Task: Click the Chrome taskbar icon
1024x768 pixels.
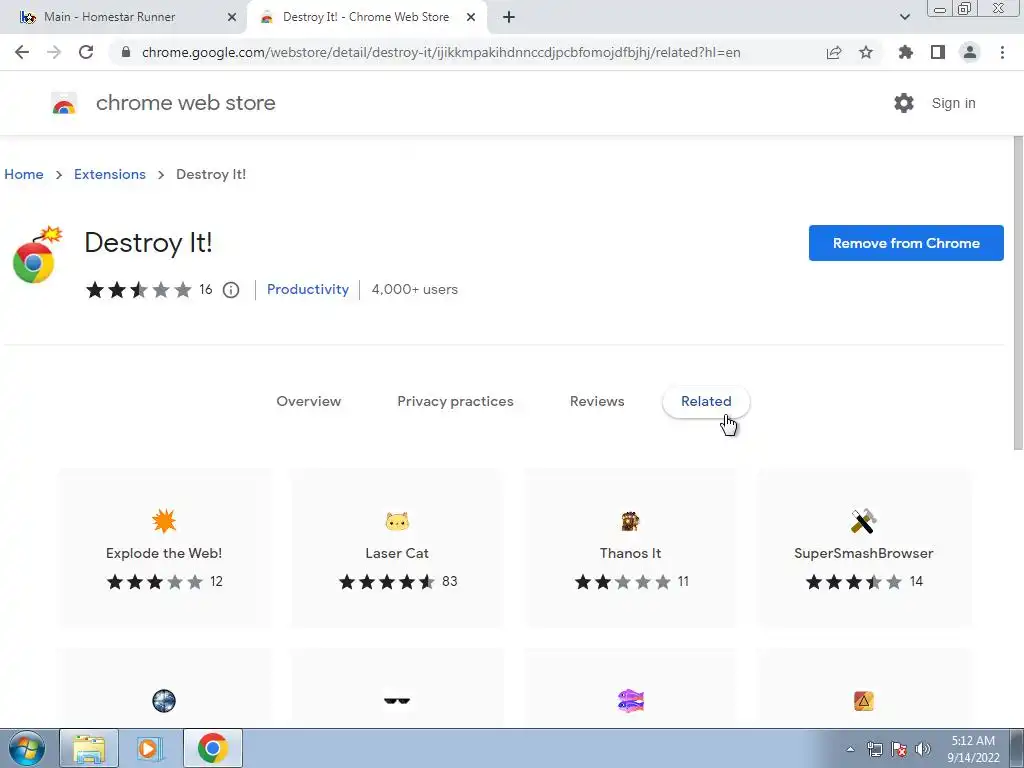Action: point(213,749)
